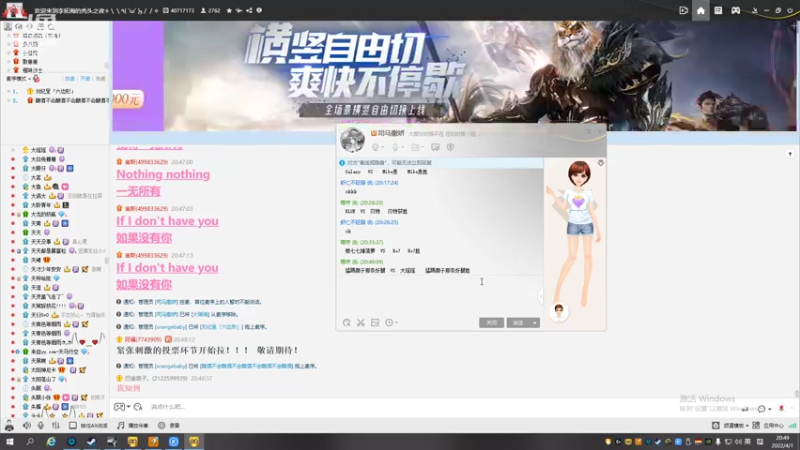Click the taskbar search magnifier
This screenshot has height=450, width=800.
30,442
